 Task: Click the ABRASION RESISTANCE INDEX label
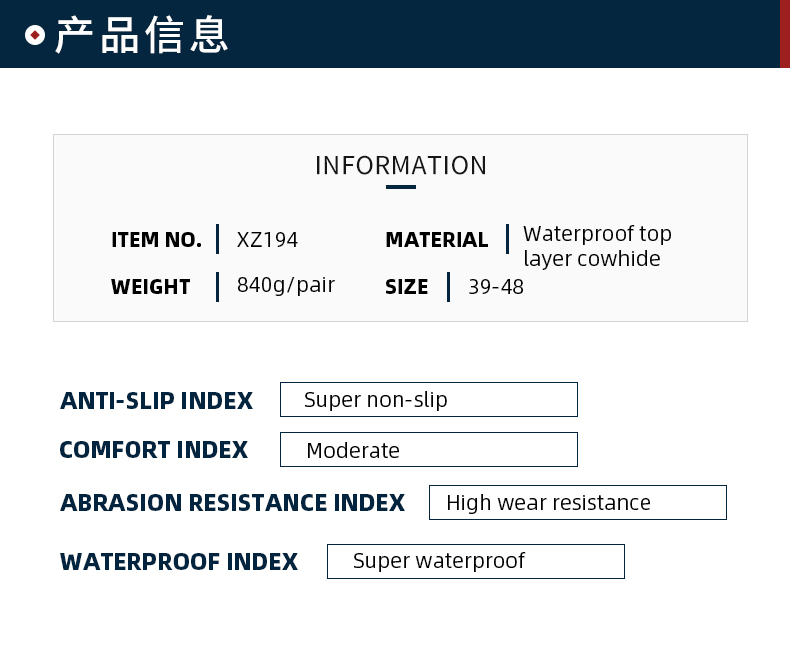tap(232, 503)
